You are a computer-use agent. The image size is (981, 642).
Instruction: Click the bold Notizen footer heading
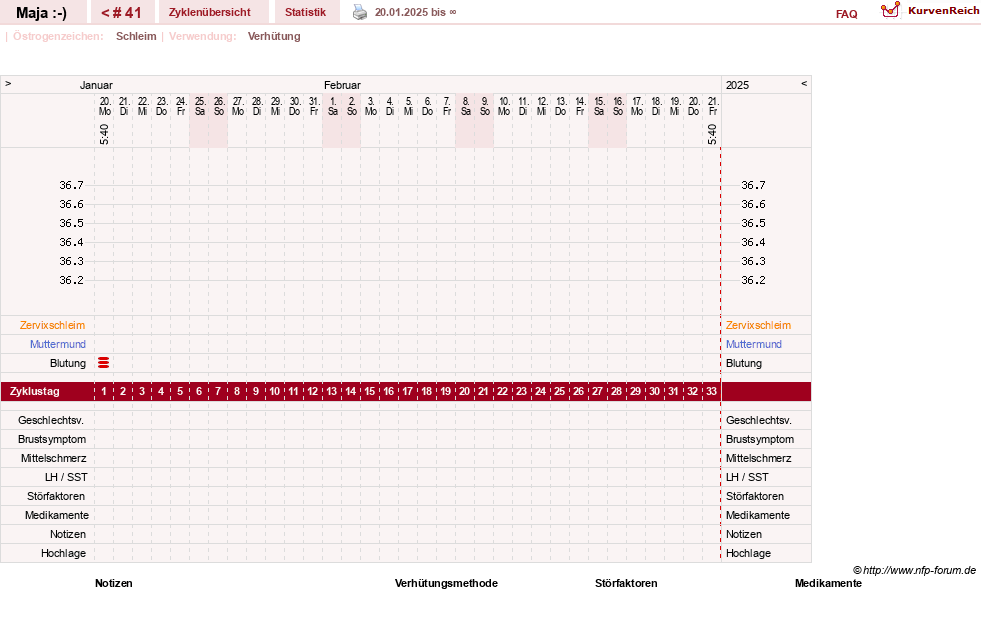coord(114,583)
